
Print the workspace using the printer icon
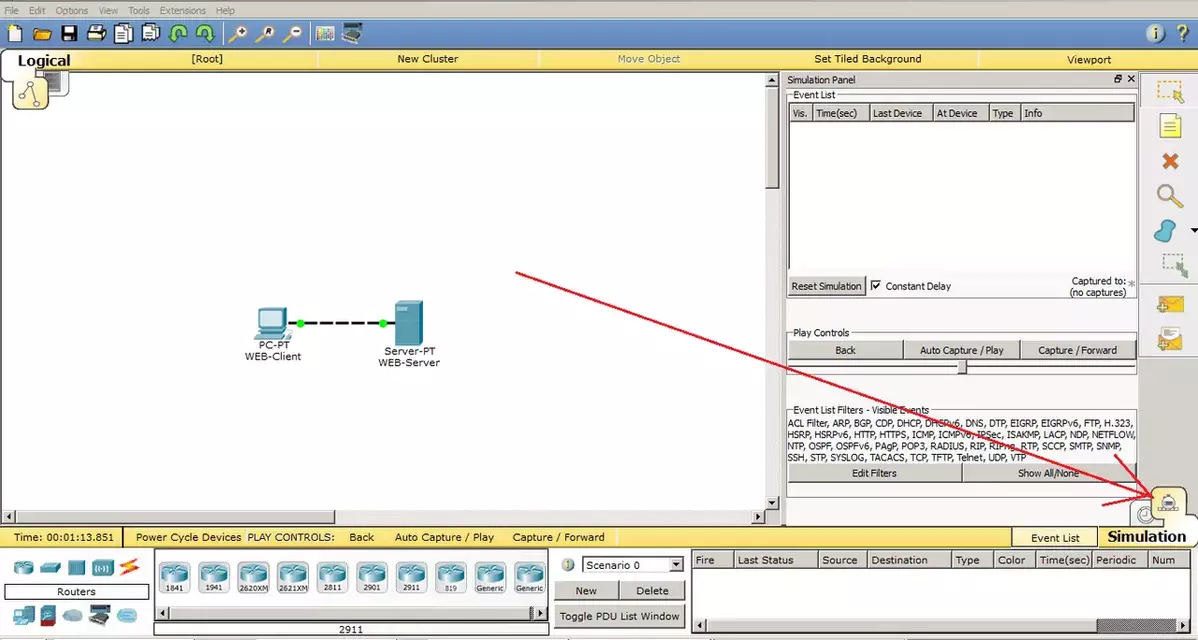(96, 34)
